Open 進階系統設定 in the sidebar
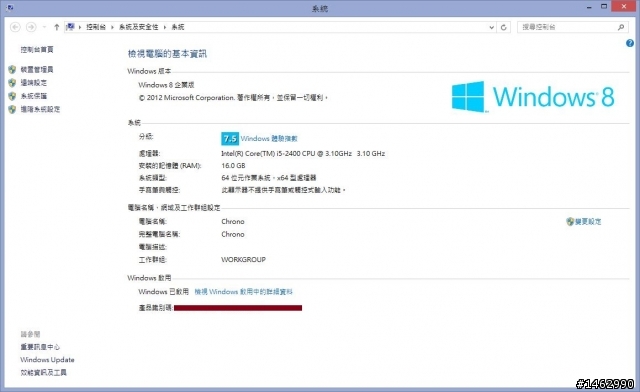This screenshot has width=640, height=392. (40, 109)
